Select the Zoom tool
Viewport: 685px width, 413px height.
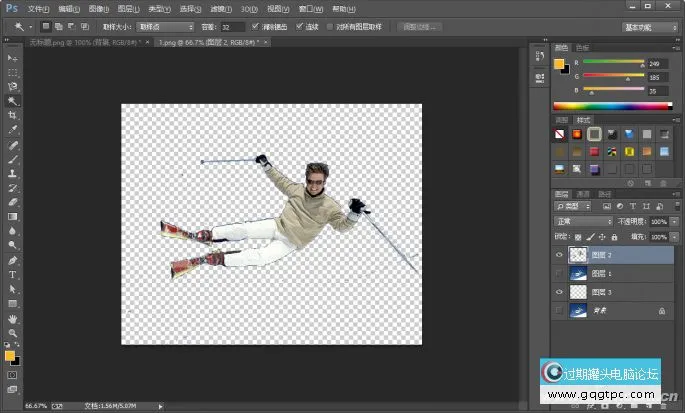pyautogui.click(x=13, y=332)
